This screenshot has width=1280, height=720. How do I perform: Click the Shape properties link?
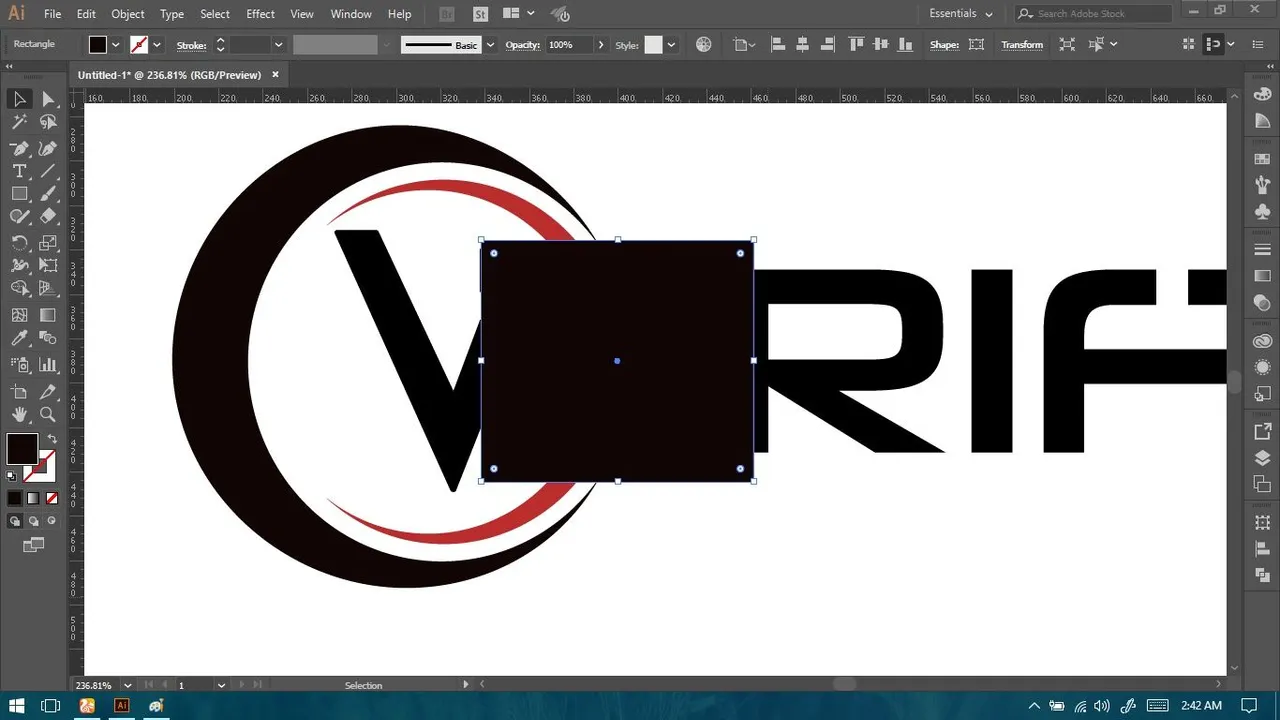click(944, 45)
